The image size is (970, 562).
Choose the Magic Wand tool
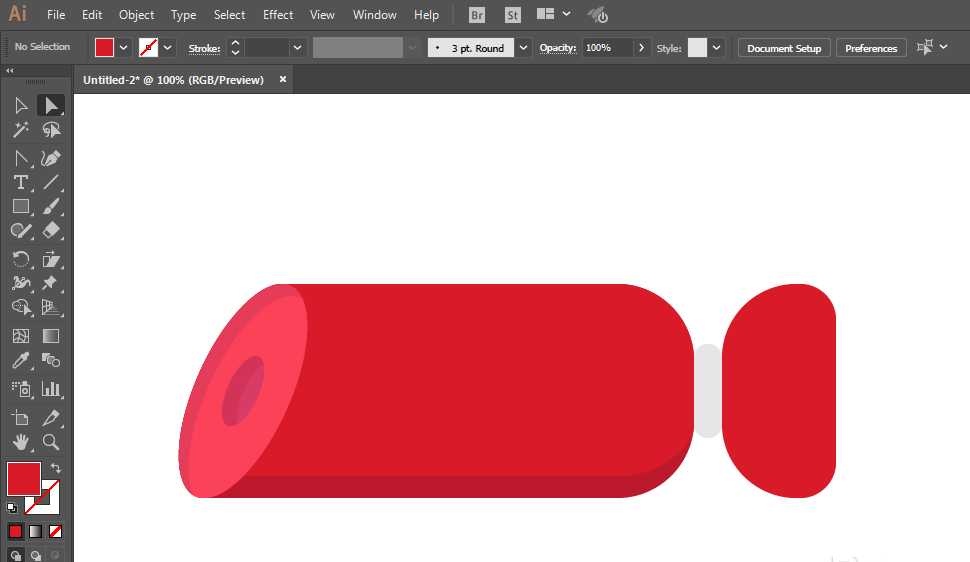coord(20,129)
